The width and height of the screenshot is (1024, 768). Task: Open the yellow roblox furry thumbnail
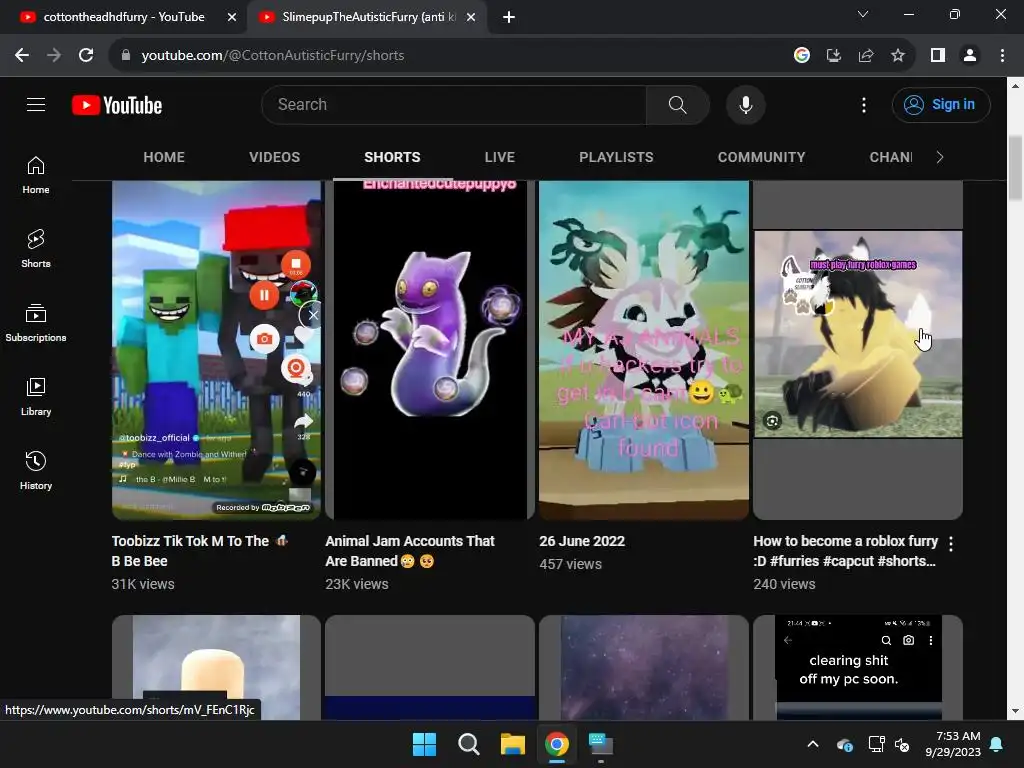tap(857, 350)
